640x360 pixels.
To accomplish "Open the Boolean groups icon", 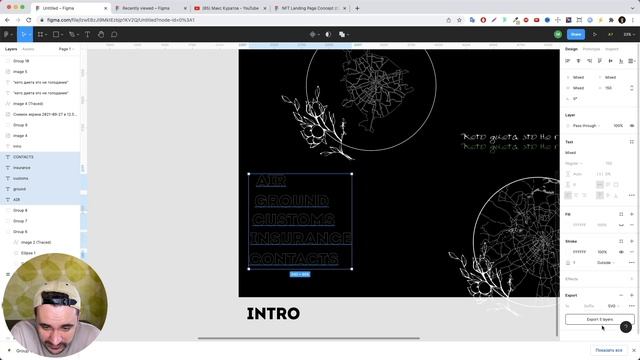I will click(342, 35).
